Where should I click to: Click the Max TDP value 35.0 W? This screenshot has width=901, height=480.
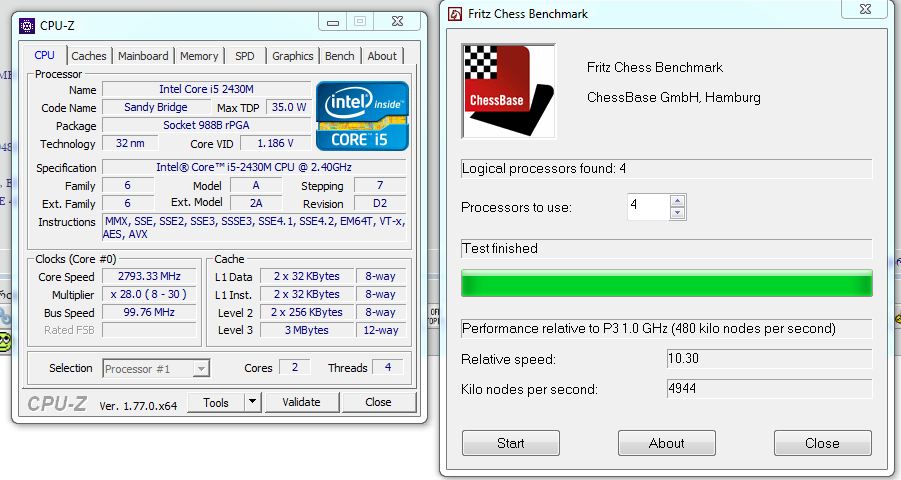point(288,107)
